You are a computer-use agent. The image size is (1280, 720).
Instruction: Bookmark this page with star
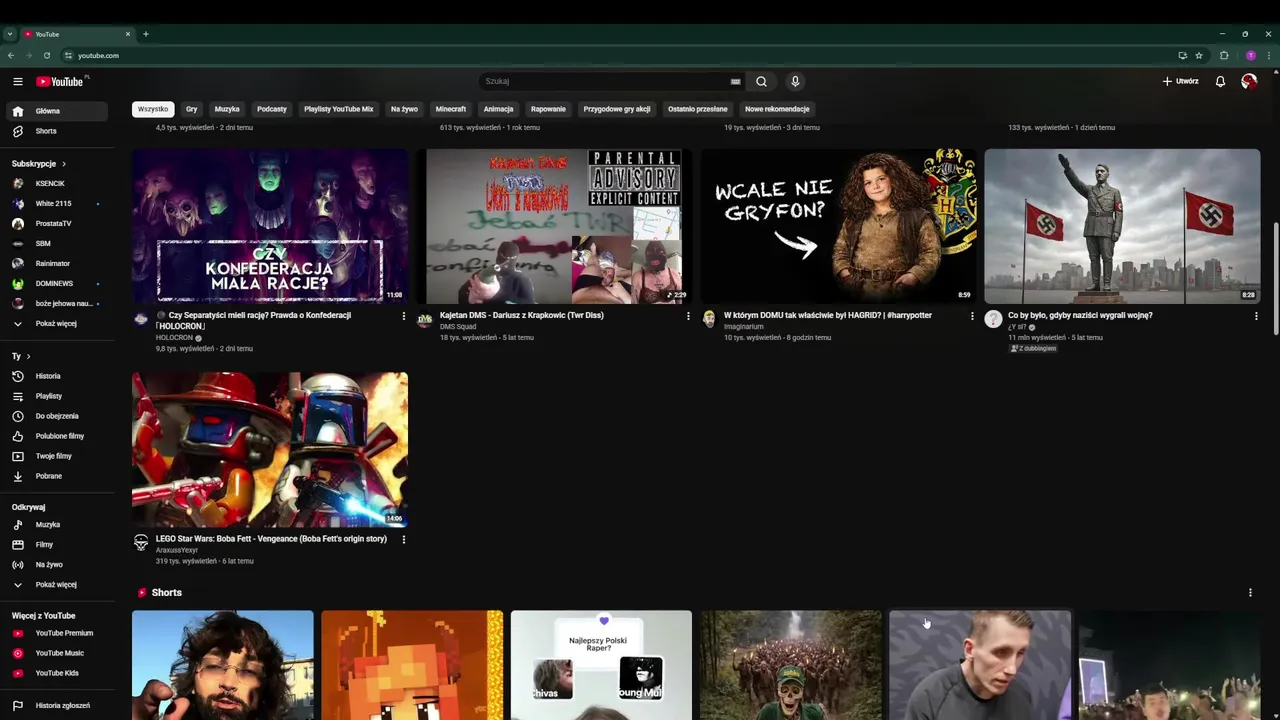tap(1198, 55)
